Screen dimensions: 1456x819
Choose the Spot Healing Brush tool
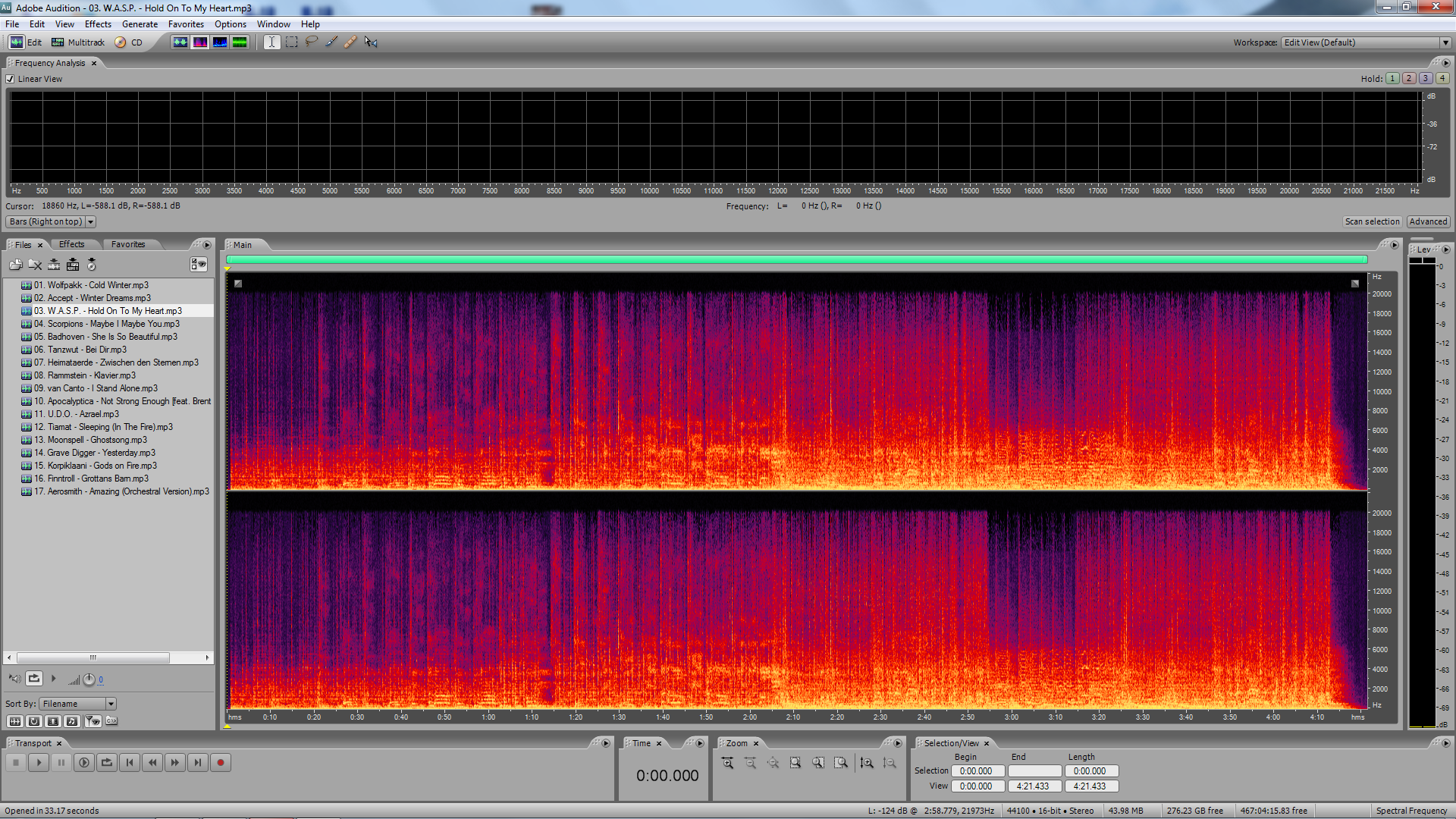point(350,42)
